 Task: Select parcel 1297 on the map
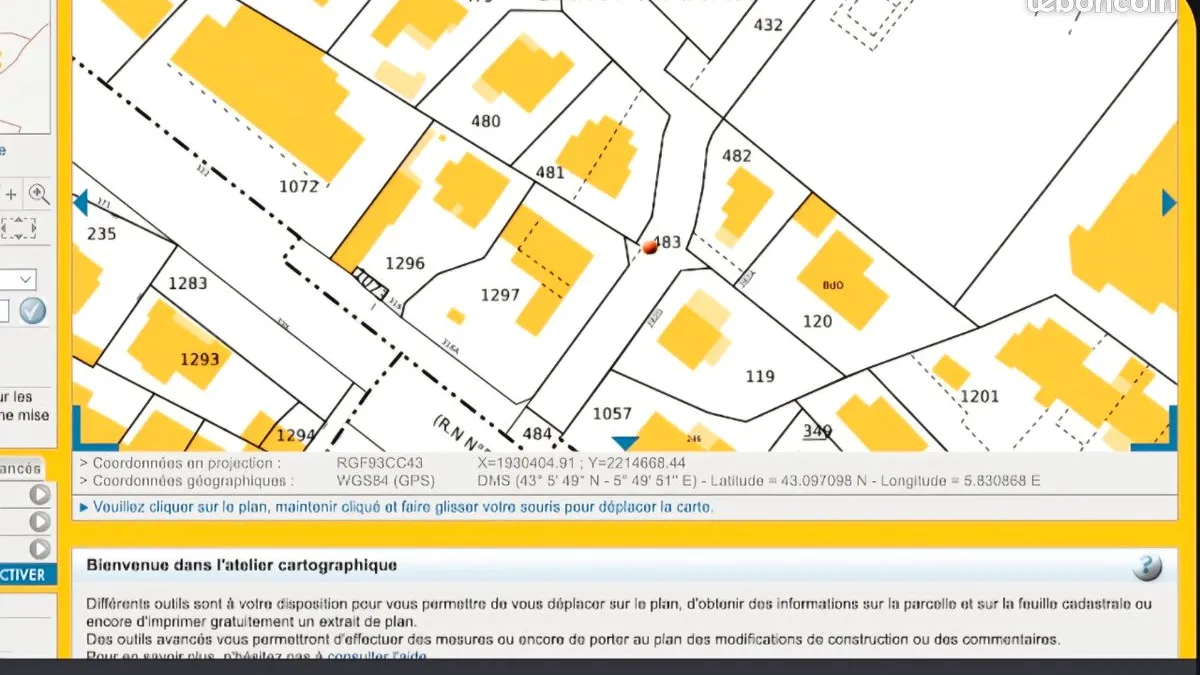[x=500, y=294]
